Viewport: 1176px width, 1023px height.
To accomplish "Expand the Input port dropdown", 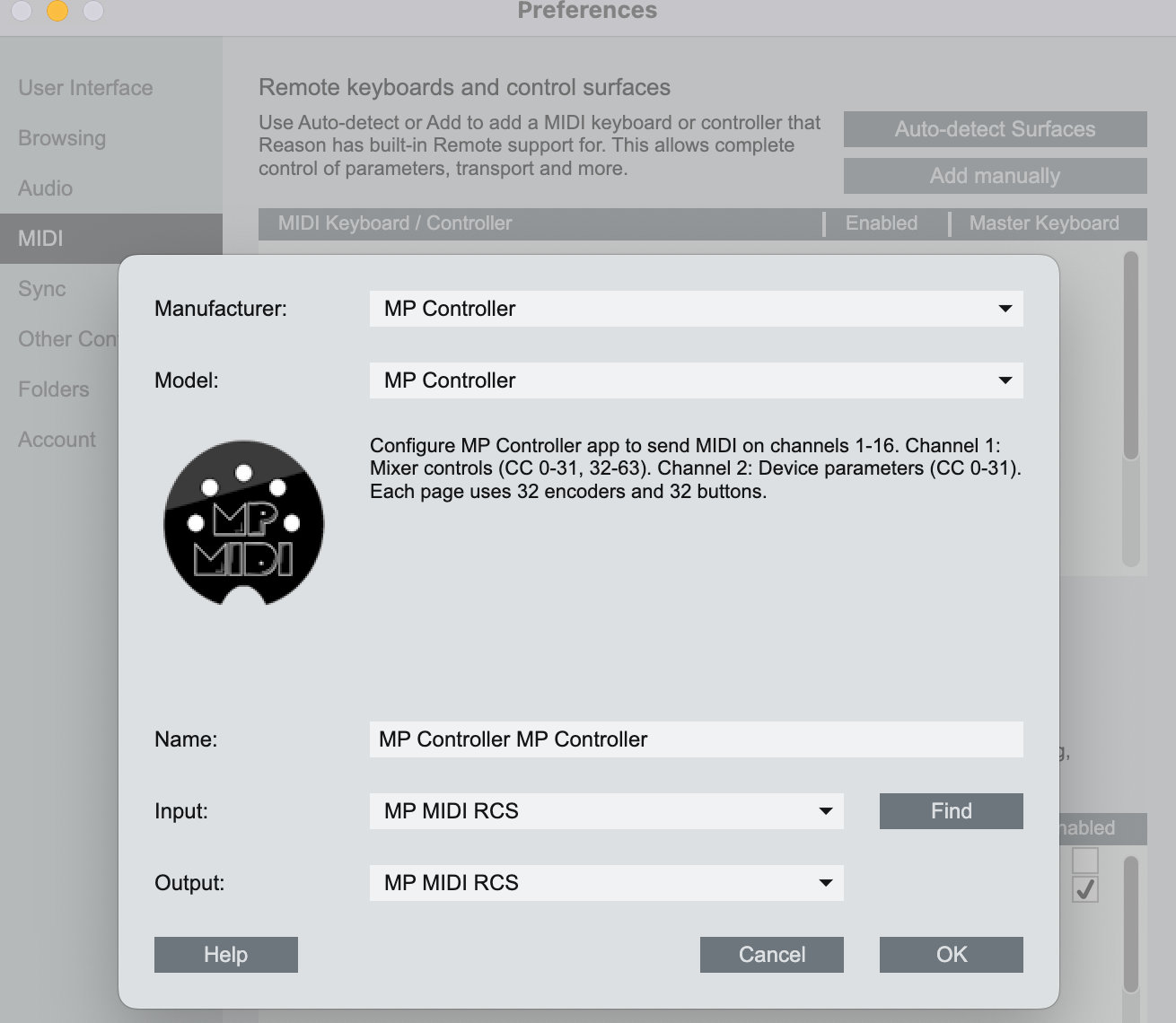I will click(606, 811).
